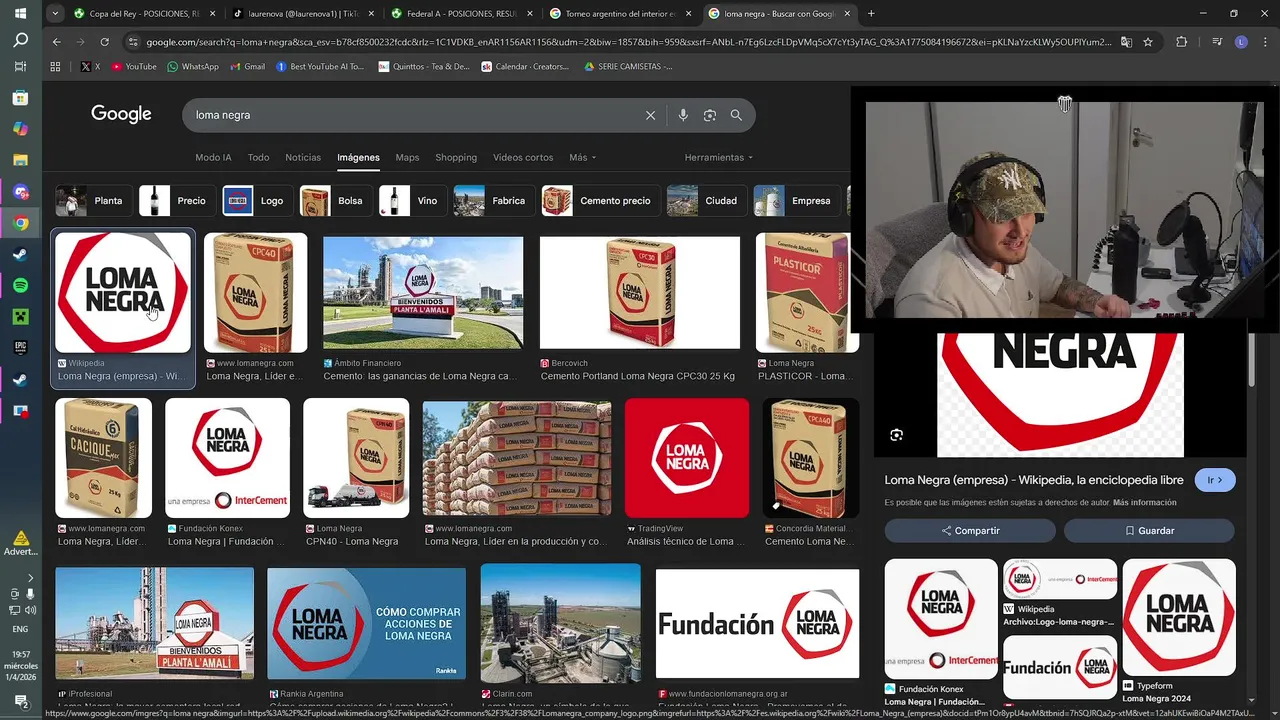Open the WhatsApp bookmark
This screenshot has height=720, width=1280.
click(193, 66)
